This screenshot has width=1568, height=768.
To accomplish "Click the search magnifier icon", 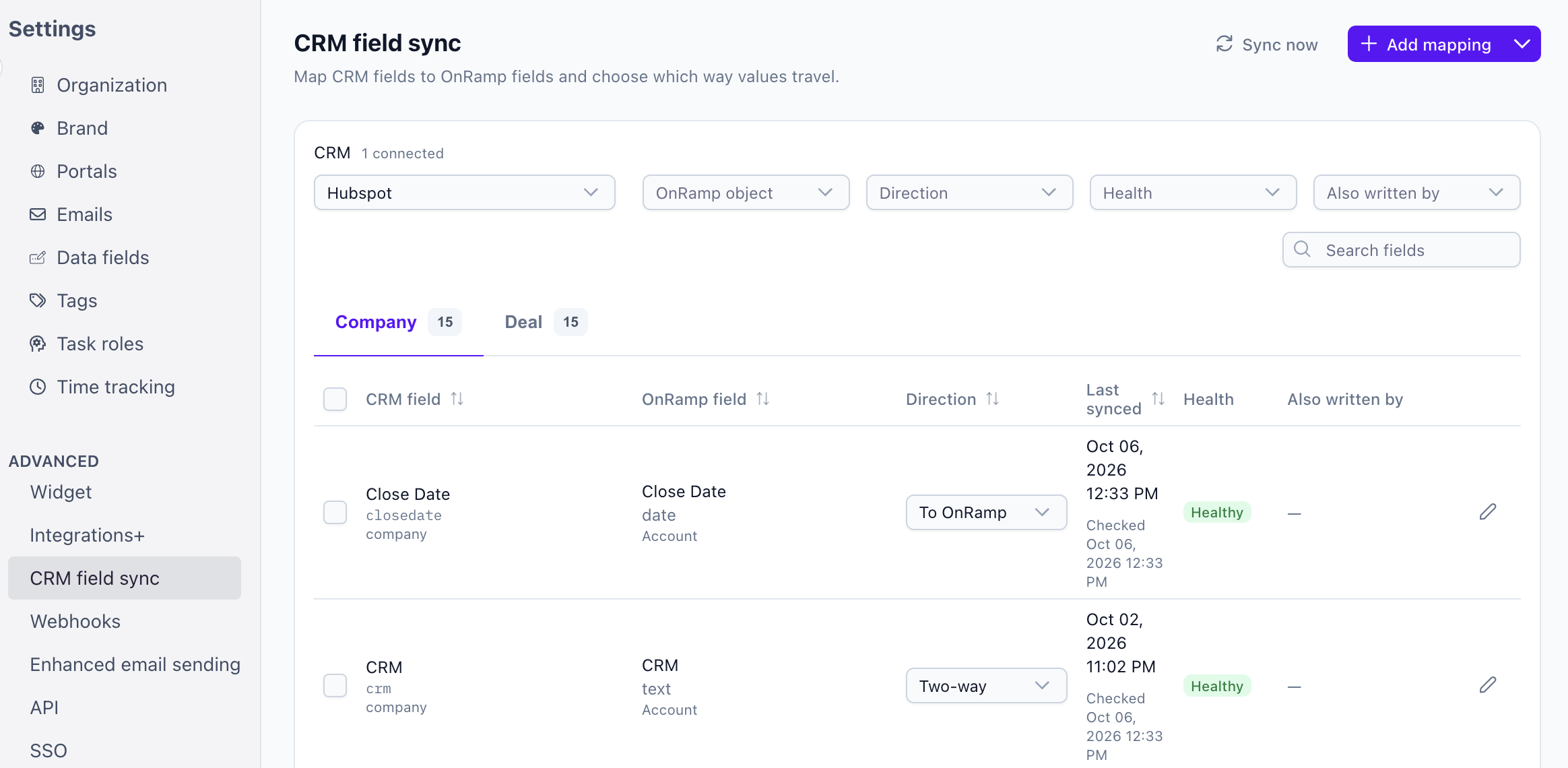I will click(1303, 249).
